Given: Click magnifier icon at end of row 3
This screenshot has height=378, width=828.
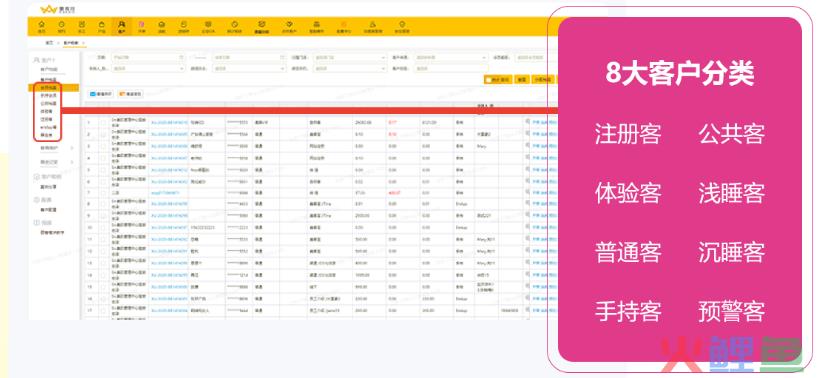Looking at the screenshot, I should coord(527,146).
